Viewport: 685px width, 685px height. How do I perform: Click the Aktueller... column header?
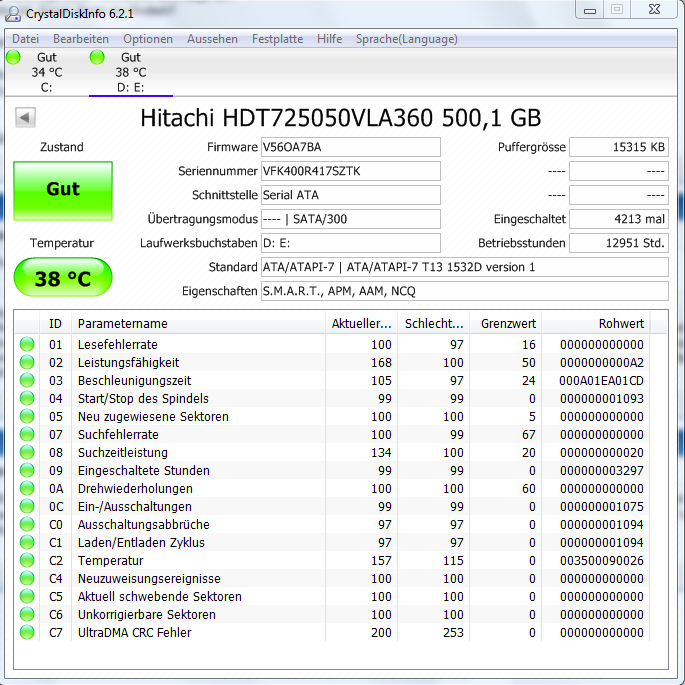point(361,323)
